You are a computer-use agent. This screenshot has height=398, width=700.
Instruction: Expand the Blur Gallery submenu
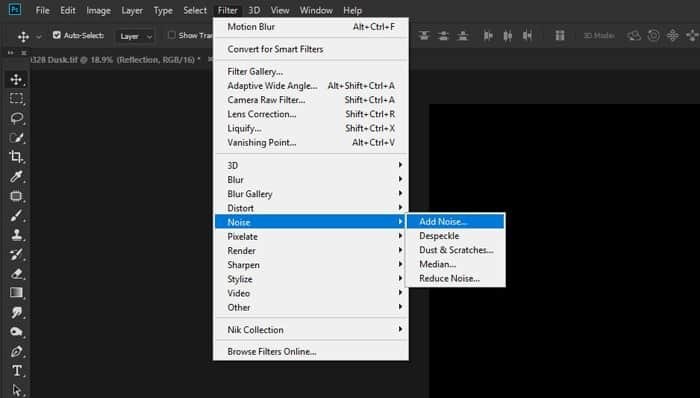[311, 194]
